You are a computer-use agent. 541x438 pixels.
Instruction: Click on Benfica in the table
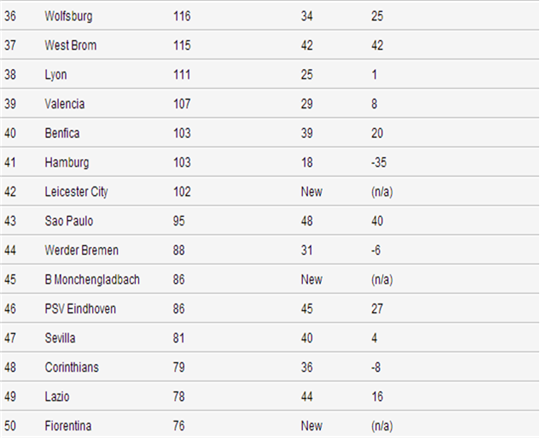tap(62, 133)
